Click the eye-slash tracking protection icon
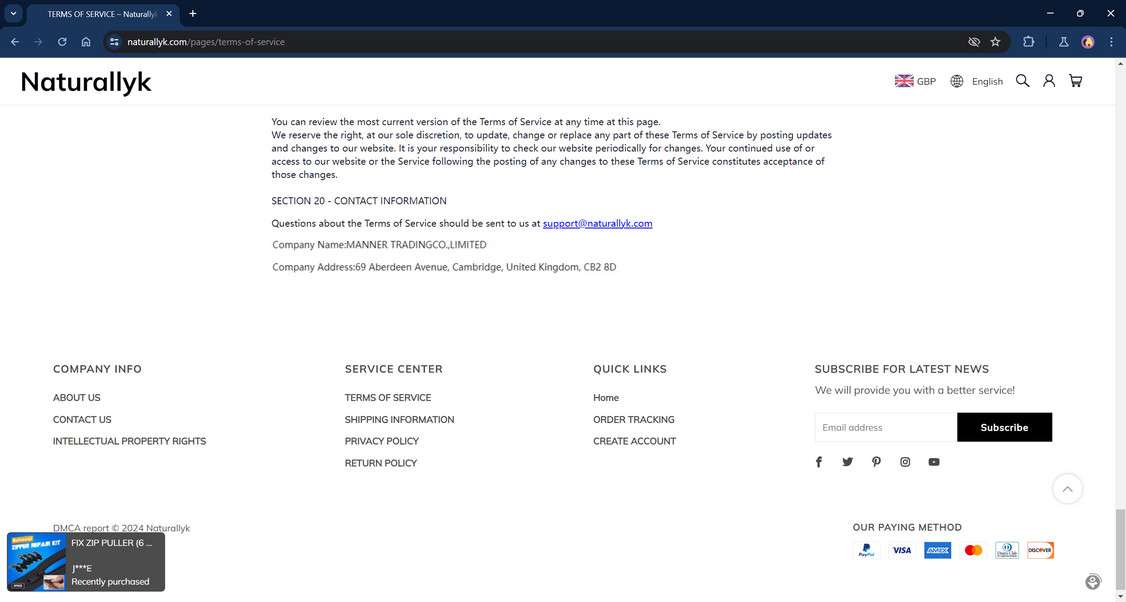 point(974,42)
